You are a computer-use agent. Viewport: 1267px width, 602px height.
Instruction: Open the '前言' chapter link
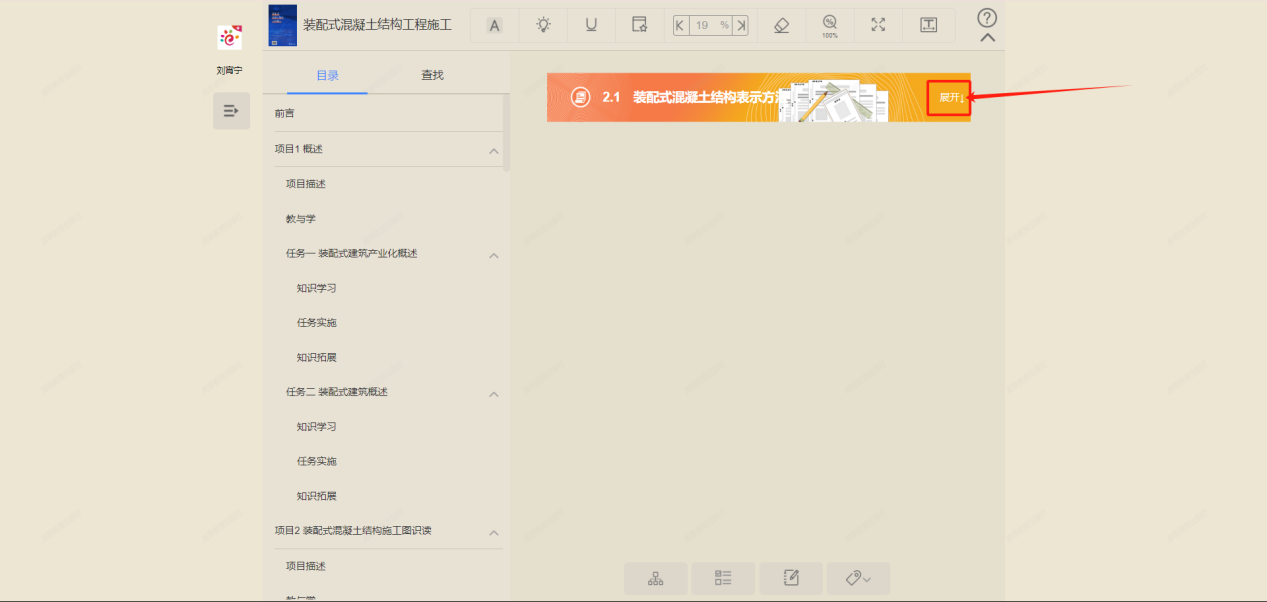285,114
